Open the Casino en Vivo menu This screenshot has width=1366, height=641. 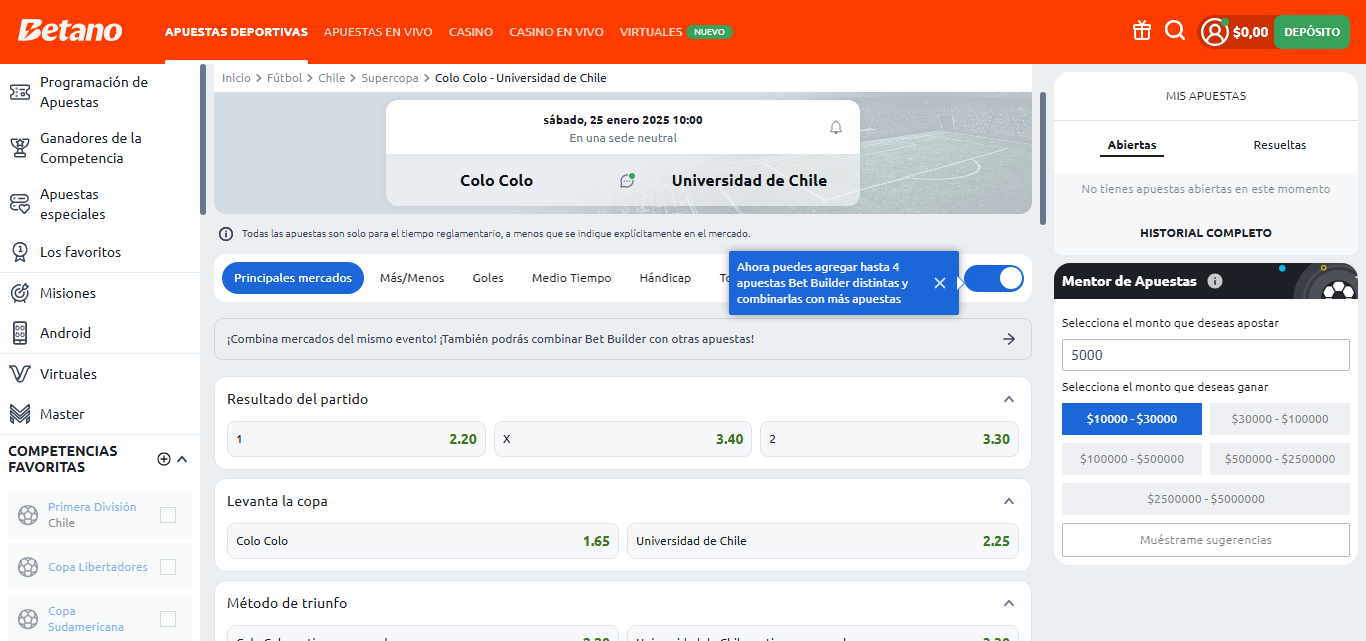556,32
